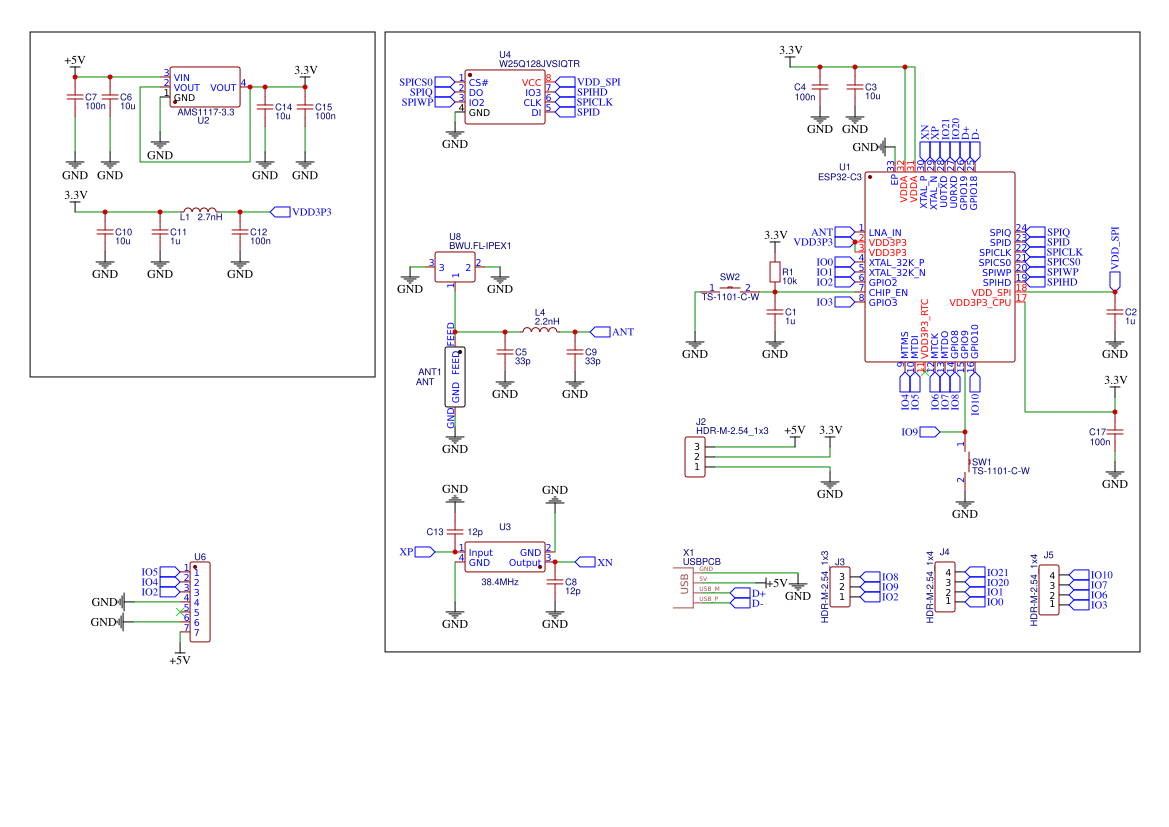The height and width of the screenshot is (827, 1169).
Task: Select the AMS1117-3.3 regulator U2 symbol
Action: 205,87
